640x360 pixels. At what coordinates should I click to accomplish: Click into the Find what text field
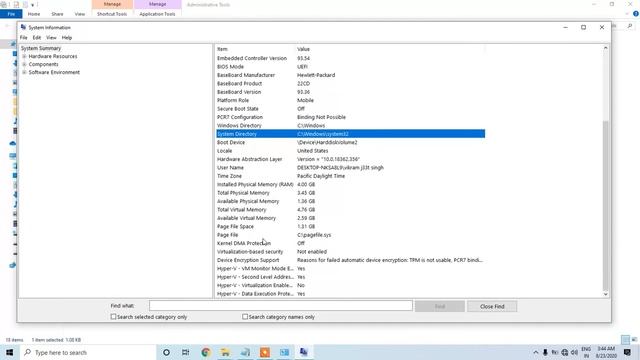point(280,306)
